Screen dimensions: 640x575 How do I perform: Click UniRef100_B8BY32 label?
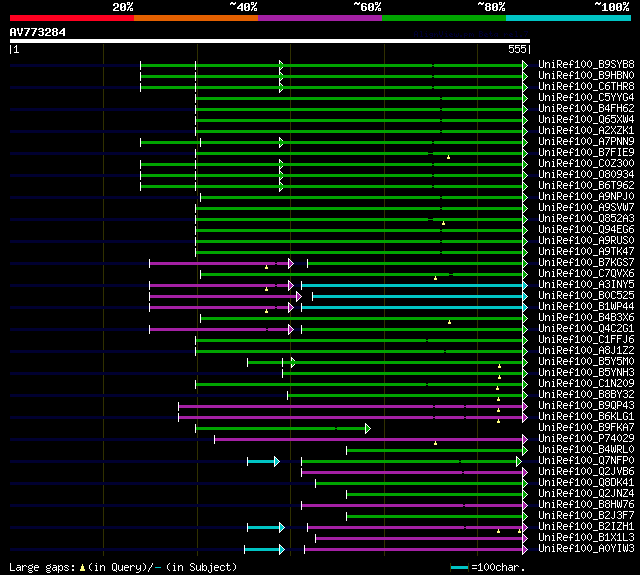586,395
